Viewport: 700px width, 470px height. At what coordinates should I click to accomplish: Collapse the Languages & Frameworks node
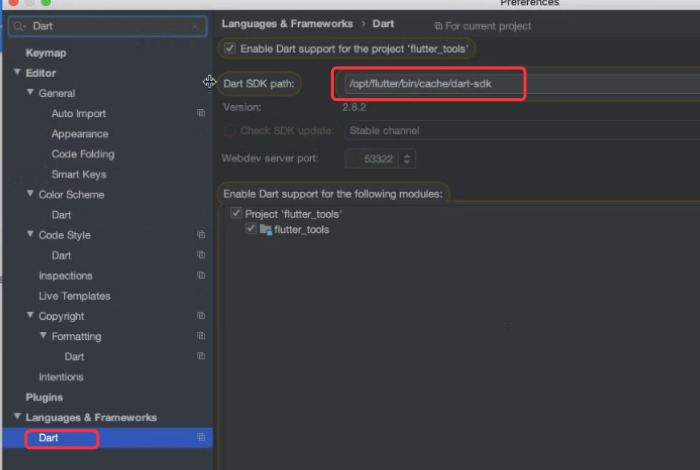(17, 416)
